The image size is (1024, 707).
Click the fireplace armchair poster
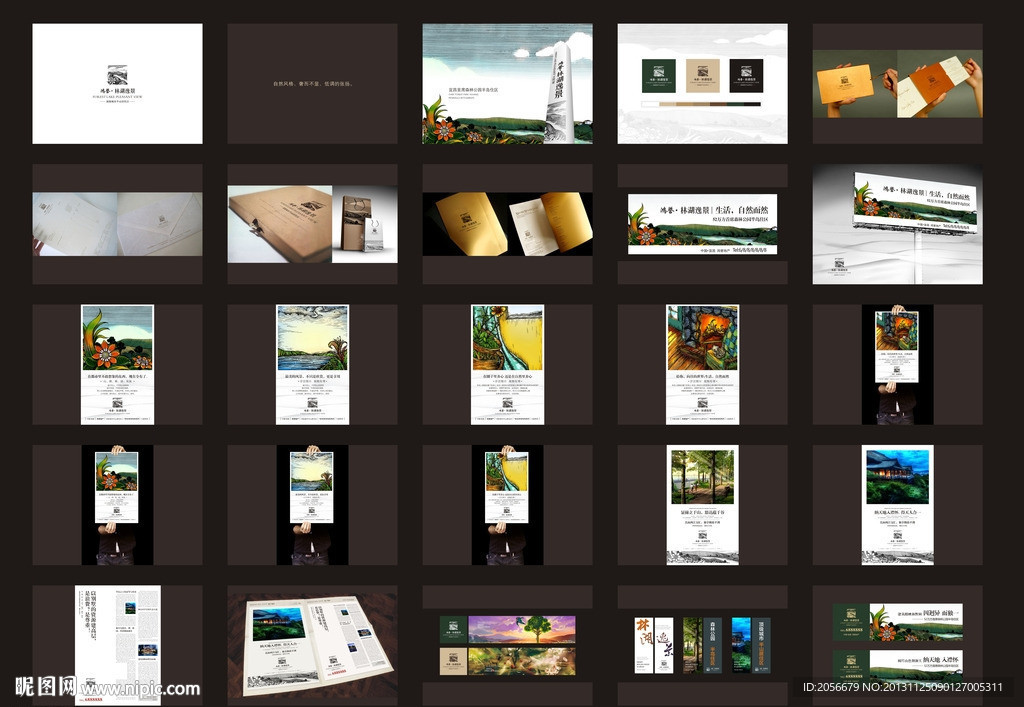702,364
